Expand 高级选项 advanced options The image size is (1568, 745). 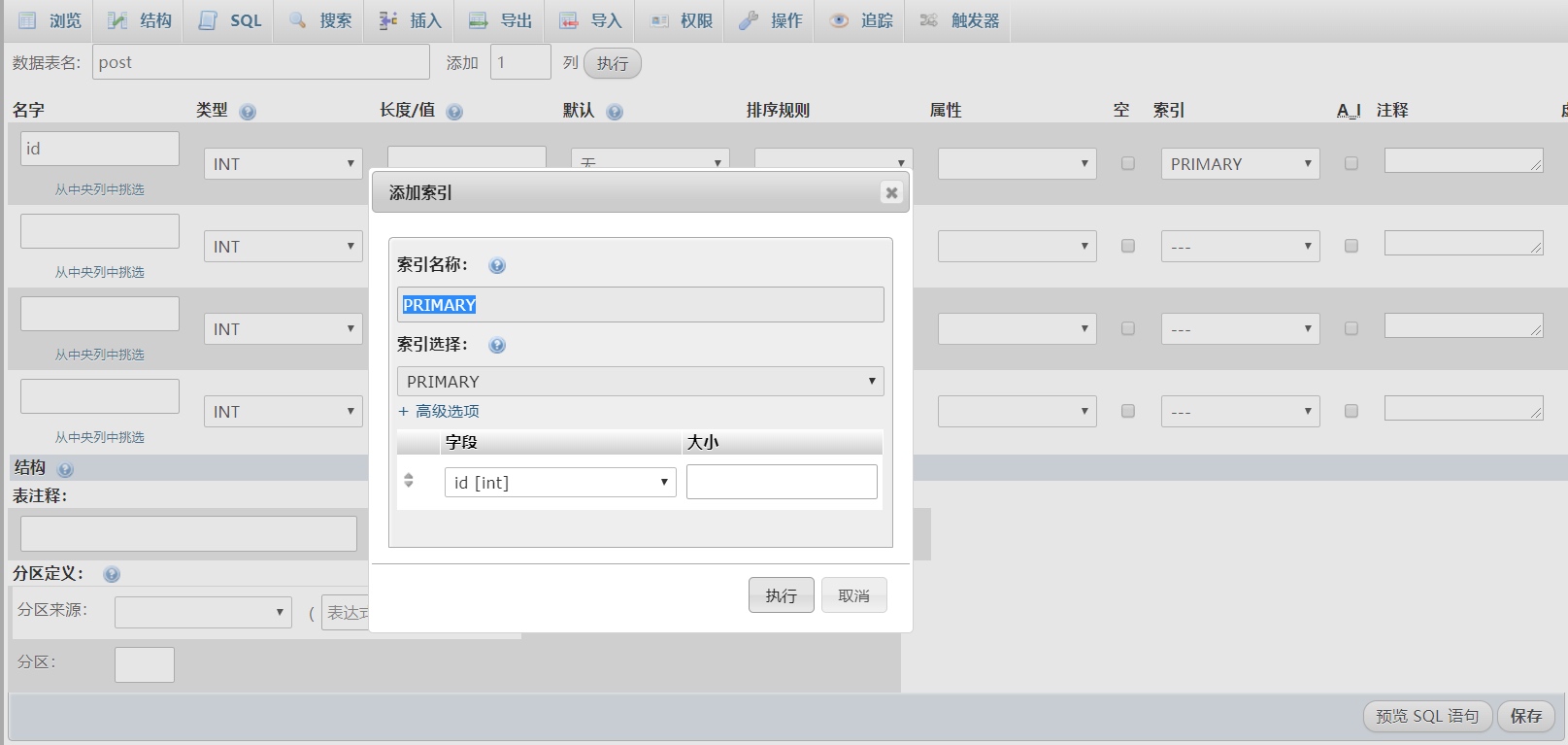coord(439,411)
